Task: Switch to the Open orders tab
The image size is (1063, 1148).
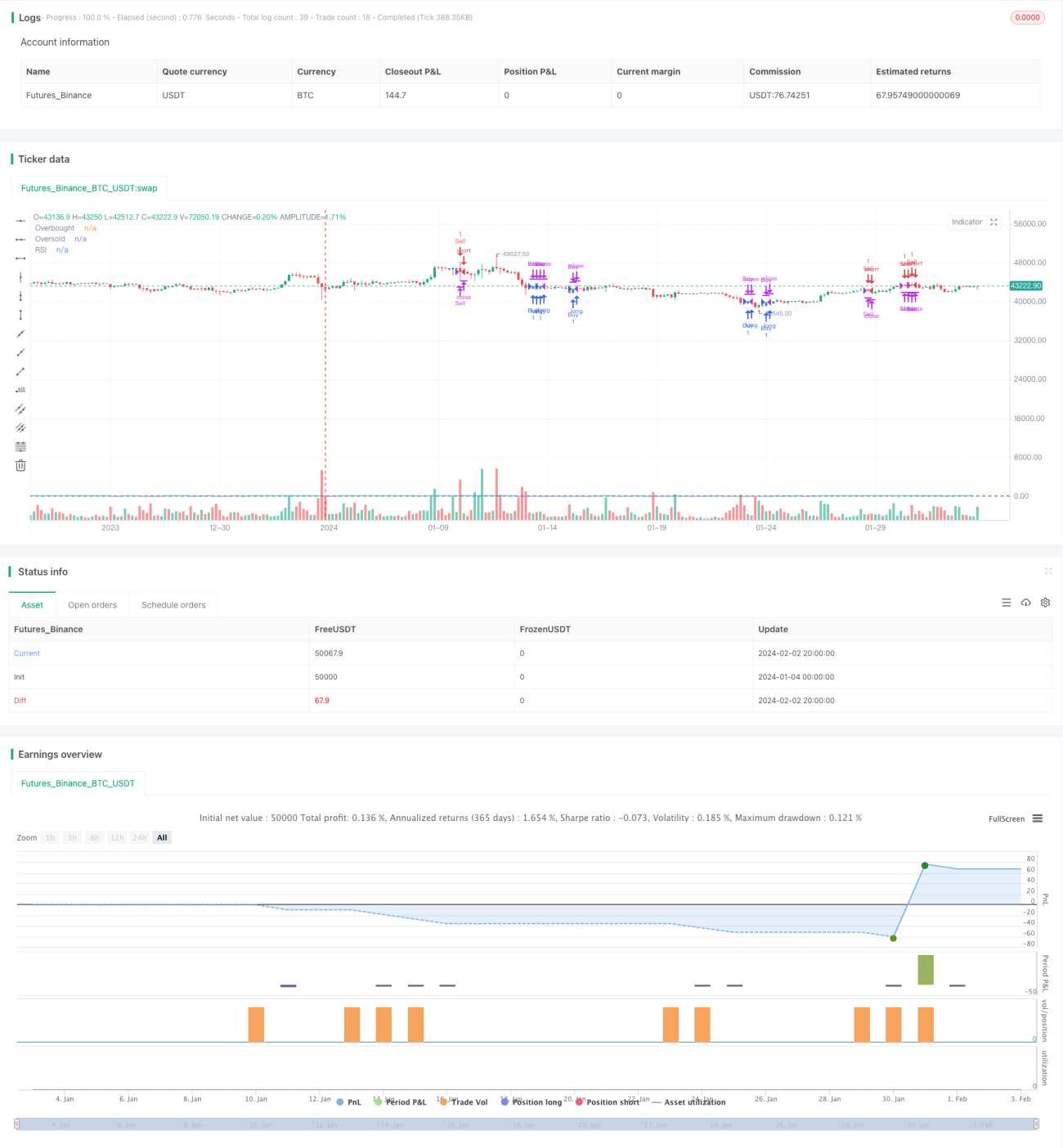Action: click(x=92, y=605)
